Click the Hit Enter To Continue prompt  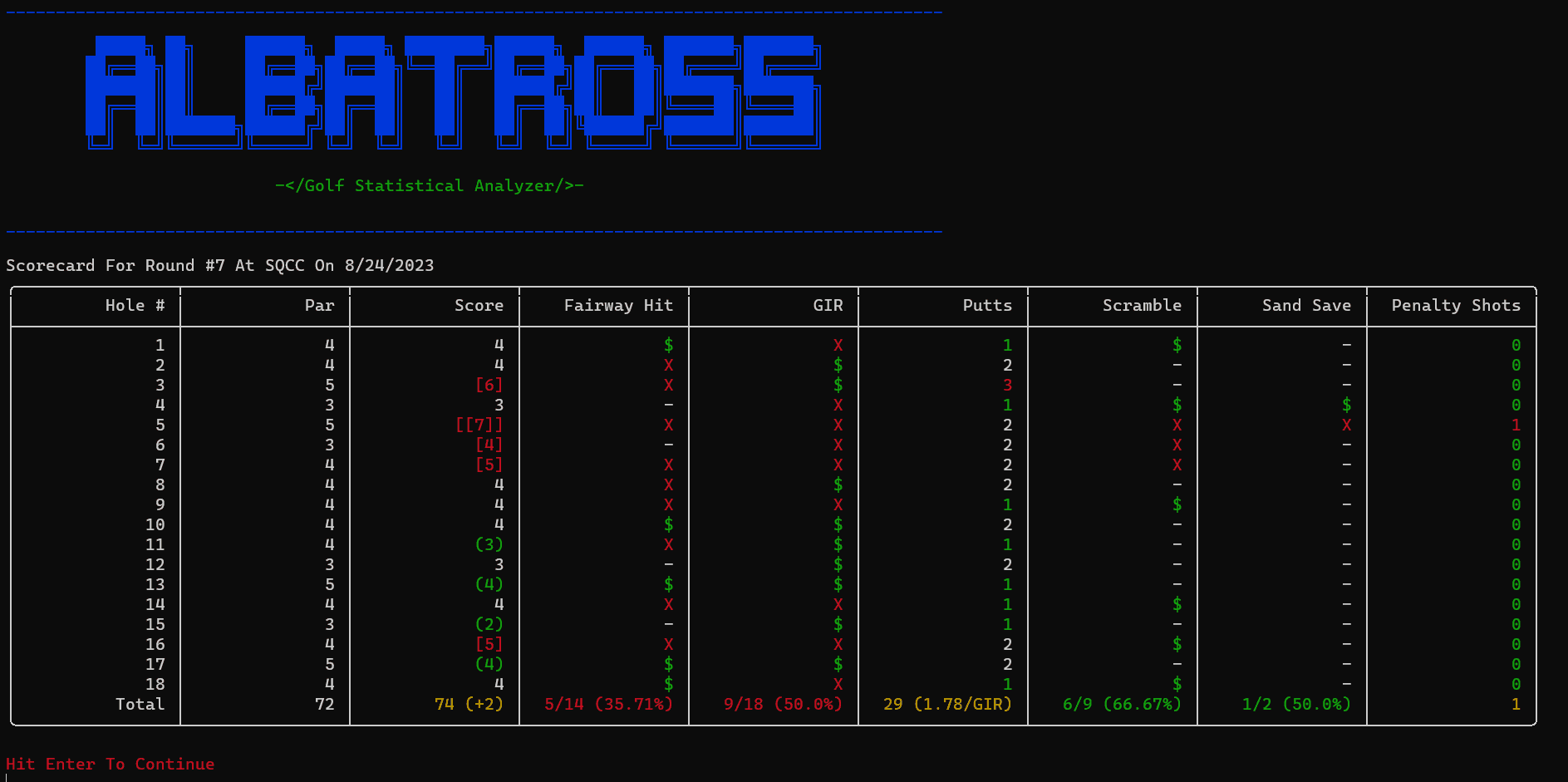(x=110, y=764)
